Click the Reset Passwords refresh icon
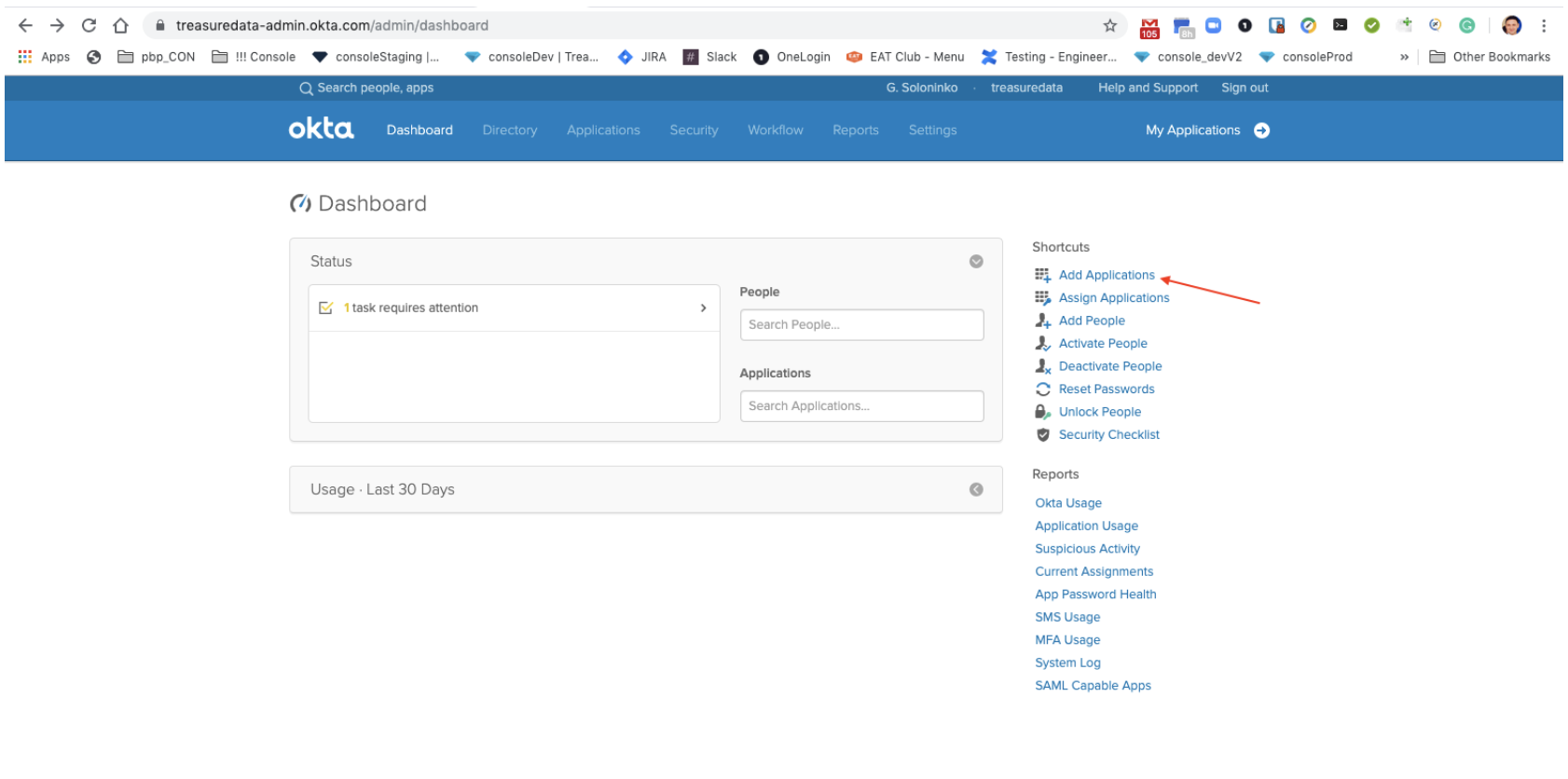This screenshot has height=779, width=1568. click(1042, 389)
